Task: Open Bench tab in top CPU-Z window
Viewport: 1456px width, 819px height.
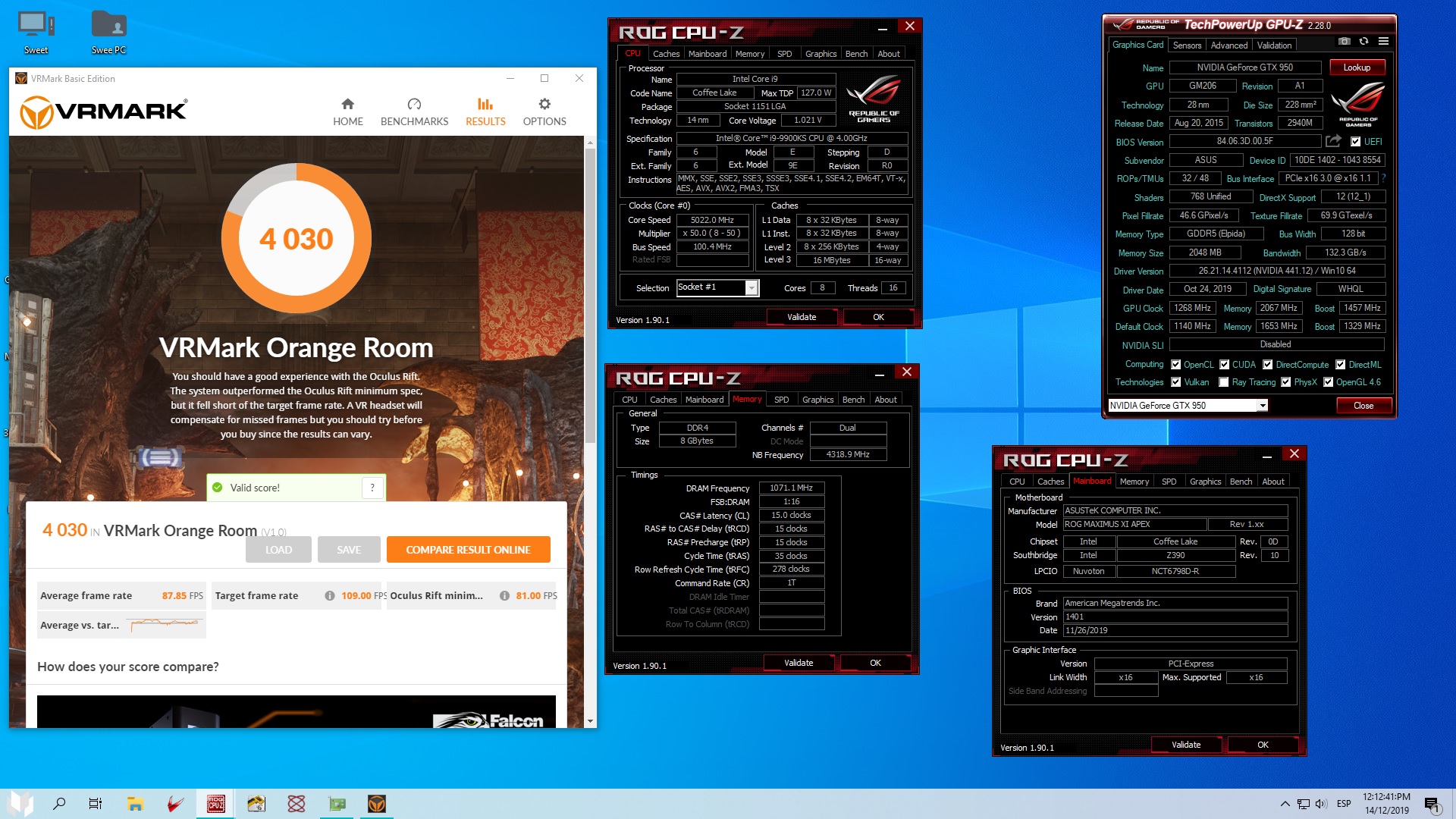Action: coord(856,54)
